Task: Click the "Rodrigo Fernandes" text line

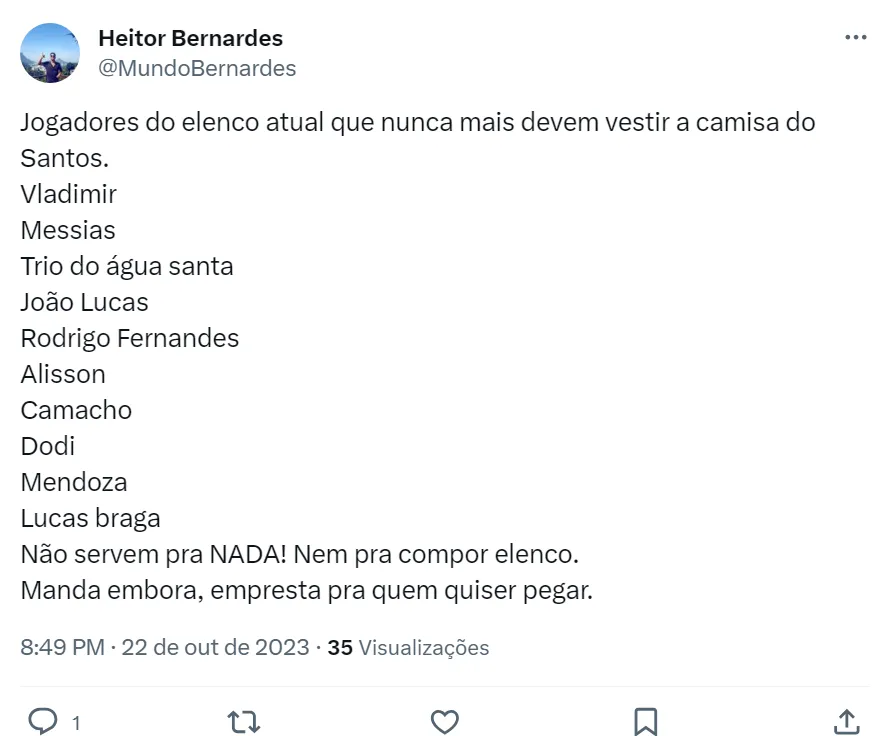Action: tap(130, 338)
